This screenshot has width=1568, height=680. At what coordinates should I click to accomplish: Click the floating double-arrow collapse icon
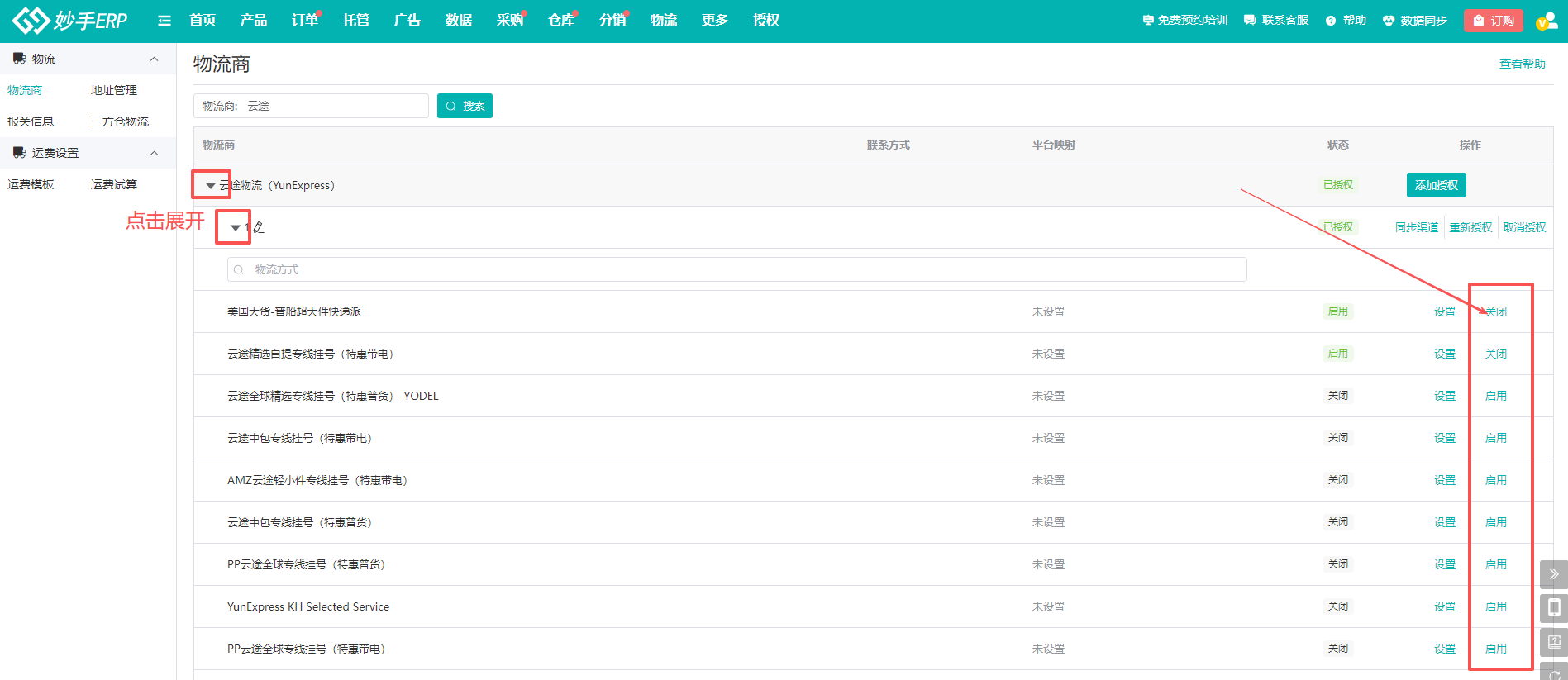coord(1554,573)
